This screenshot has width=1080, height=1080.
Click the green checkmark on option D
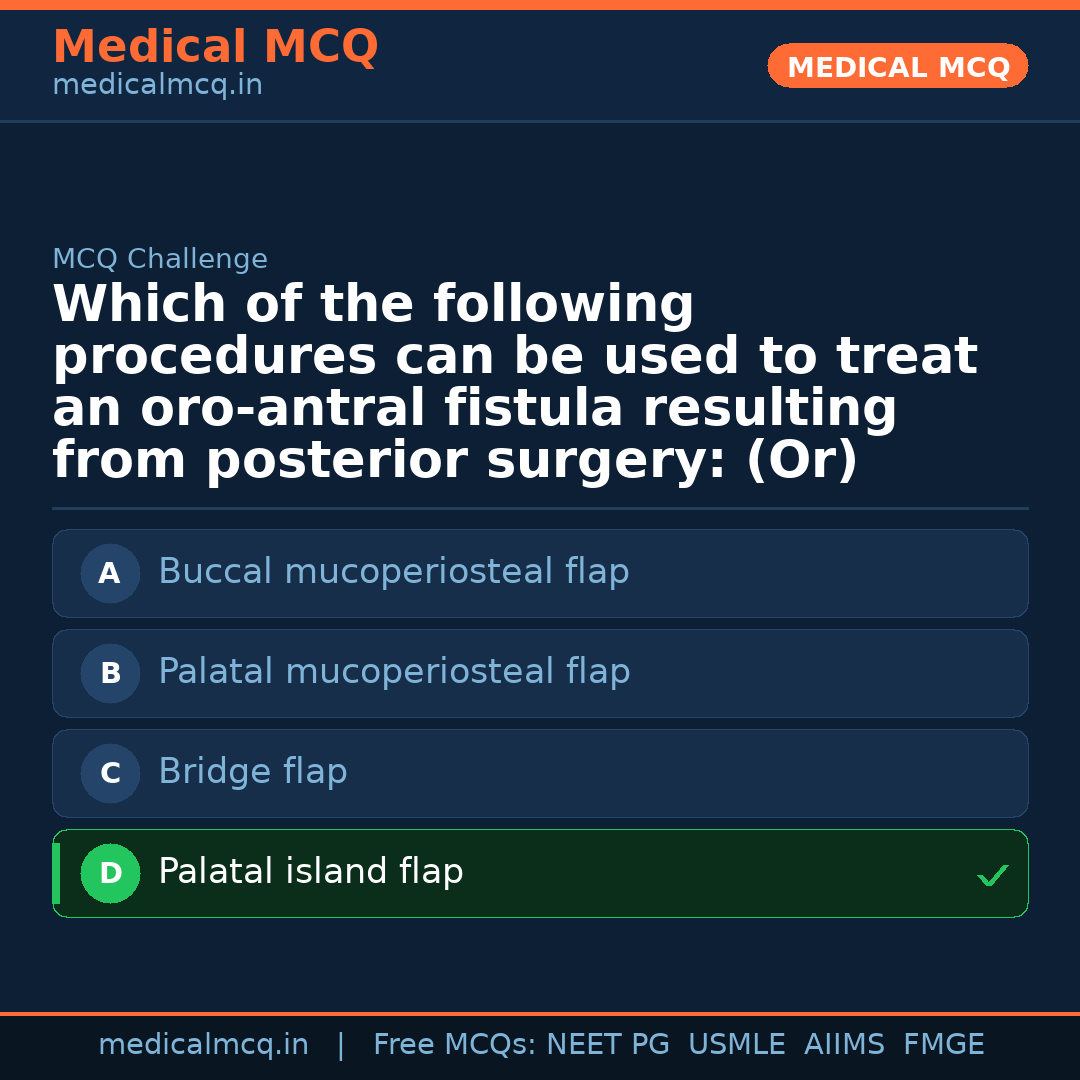click(x=992, y=875)
